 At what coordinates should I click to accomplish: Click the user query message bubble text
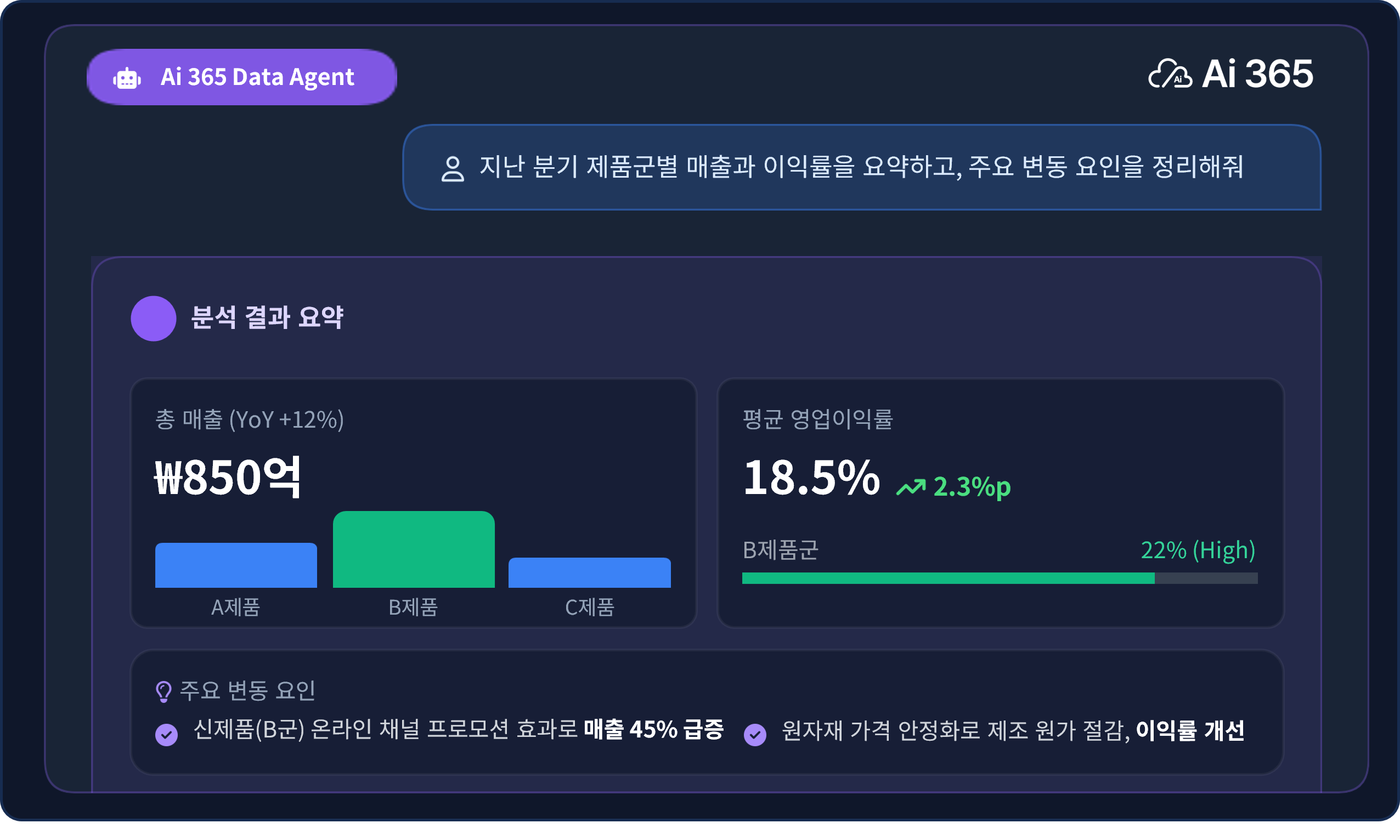pyautogui.click(x=861, y=167)
